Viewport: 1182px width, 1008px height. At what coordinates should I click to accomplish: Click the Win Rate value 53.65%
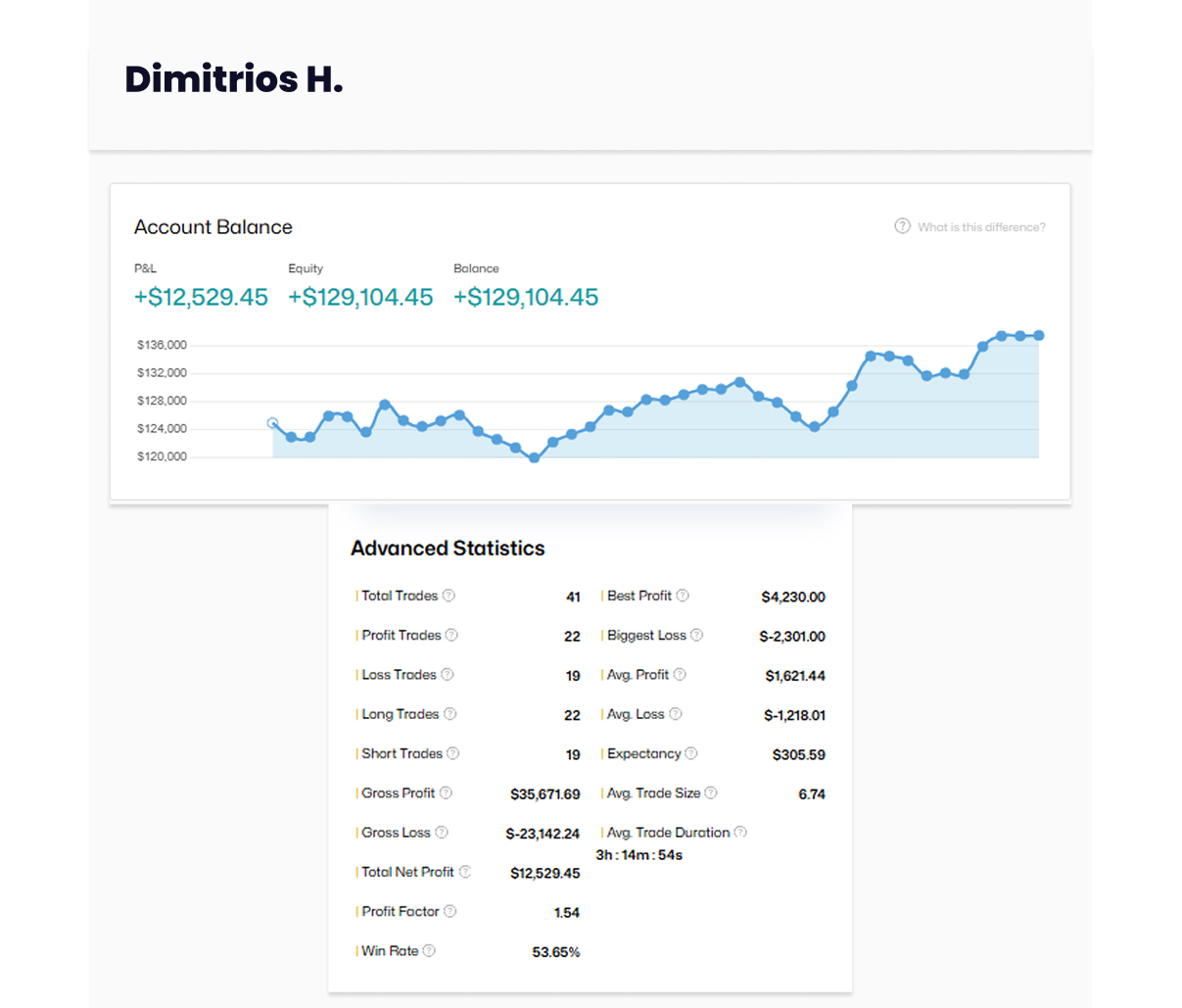pyautogui.click(x=556, y=952)
